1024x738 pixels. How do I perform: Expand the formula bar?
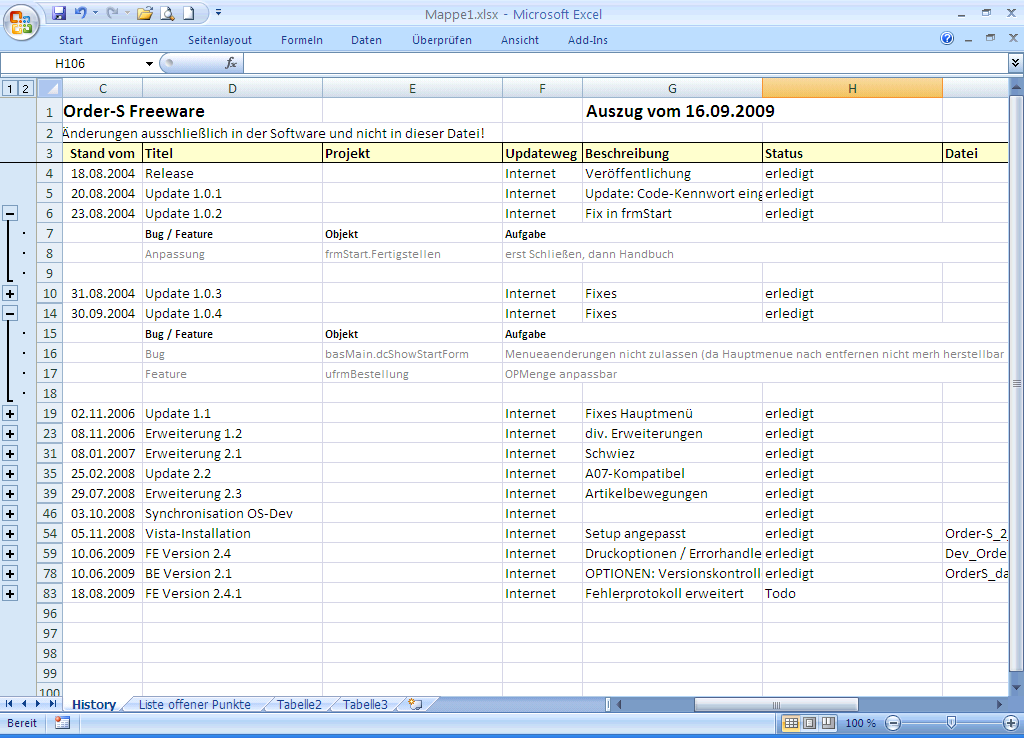pyautogui.click(x=1015, y=63)
